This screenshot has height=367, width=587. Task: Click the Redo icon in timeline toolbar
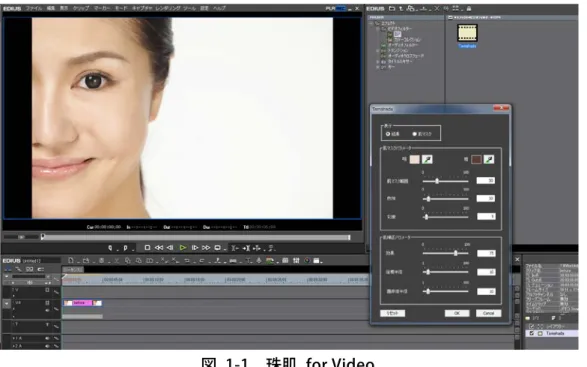tap(202, 260)
